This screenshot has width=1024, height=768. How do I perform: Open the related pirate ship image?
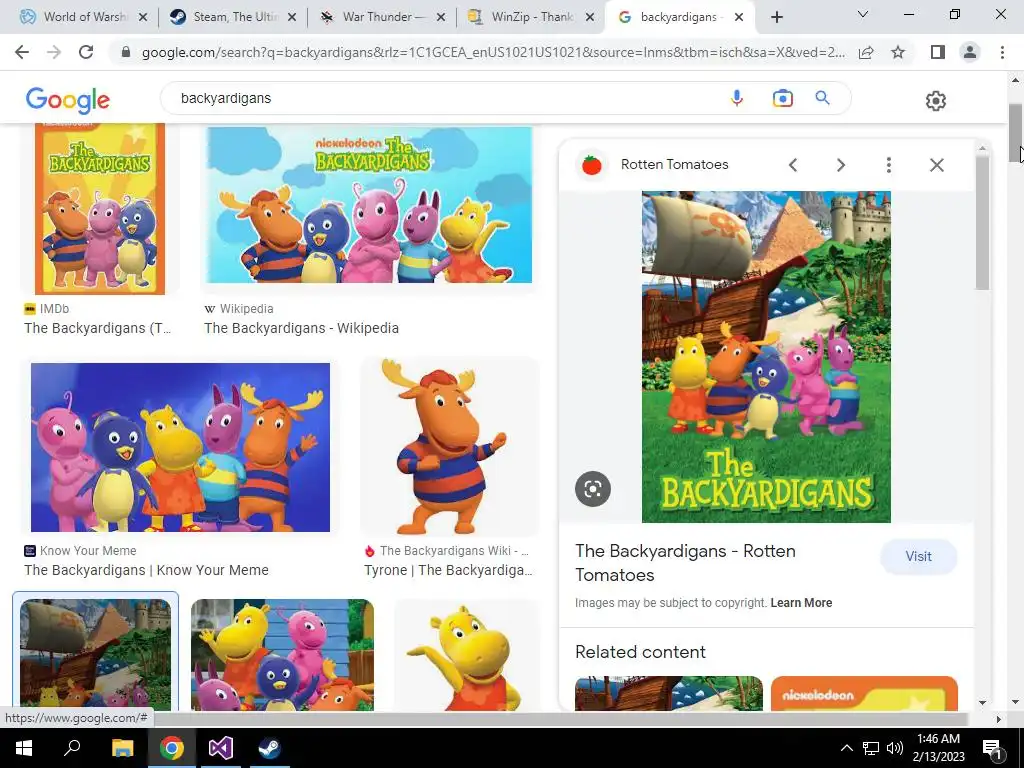pyautogui.click(x=669, y=694)
